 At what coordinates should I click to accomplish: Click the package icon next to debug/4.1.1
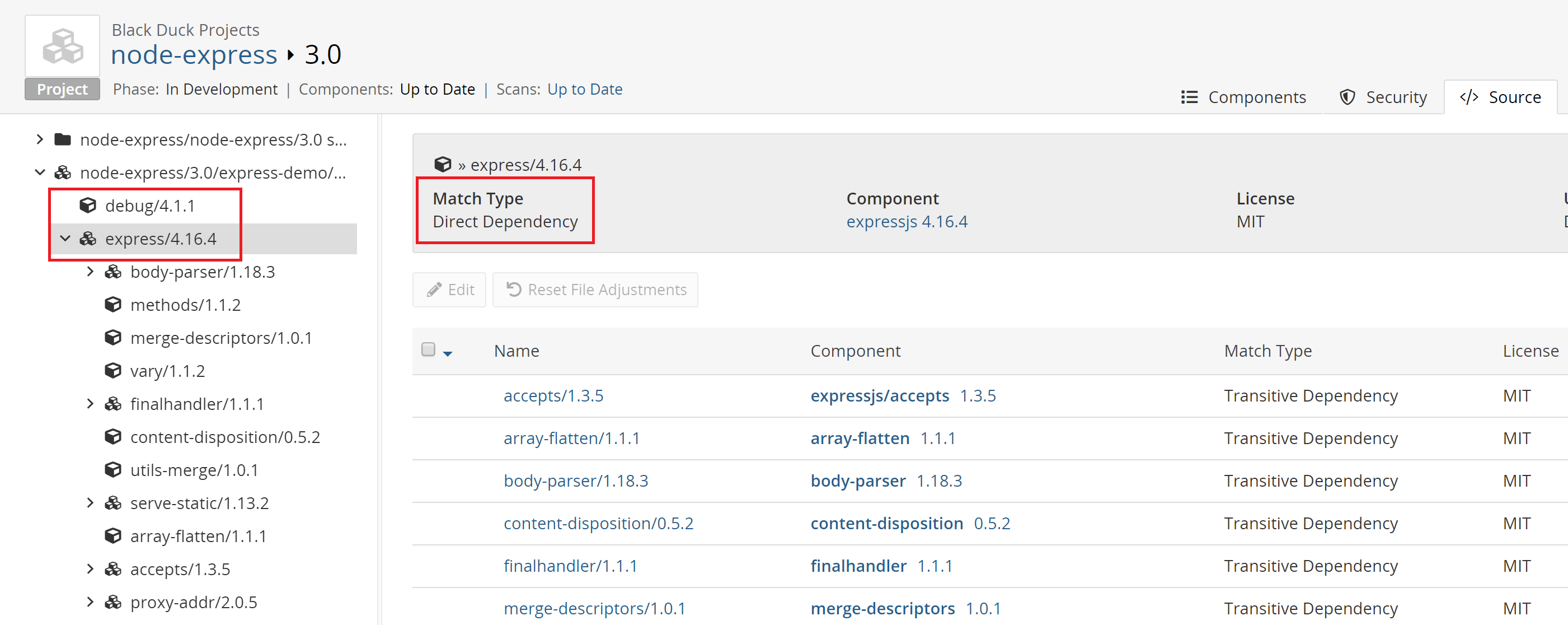89,206
